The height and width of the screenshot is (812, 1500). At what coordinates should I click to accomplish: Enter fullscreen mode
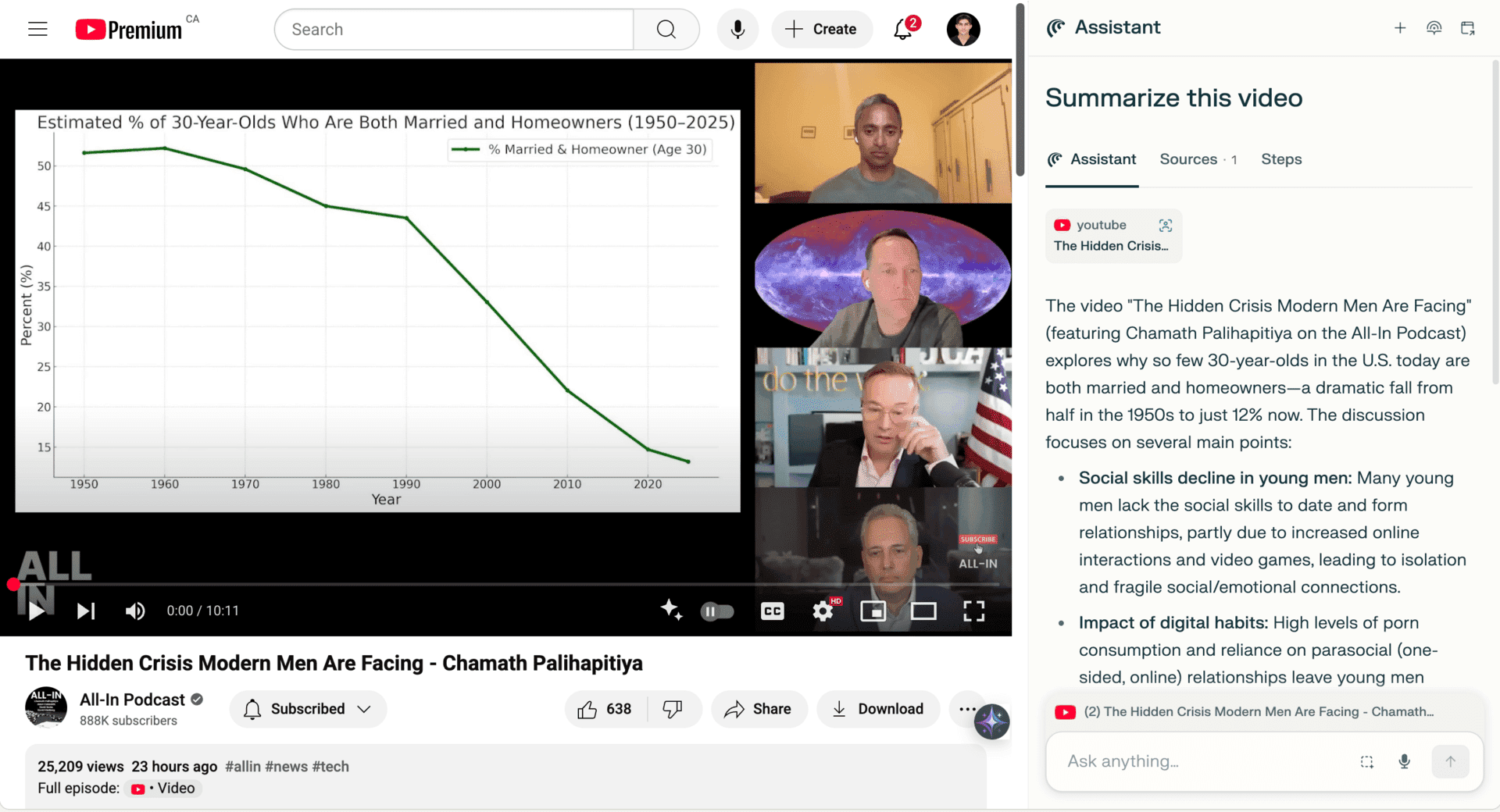tap(974, 611)
